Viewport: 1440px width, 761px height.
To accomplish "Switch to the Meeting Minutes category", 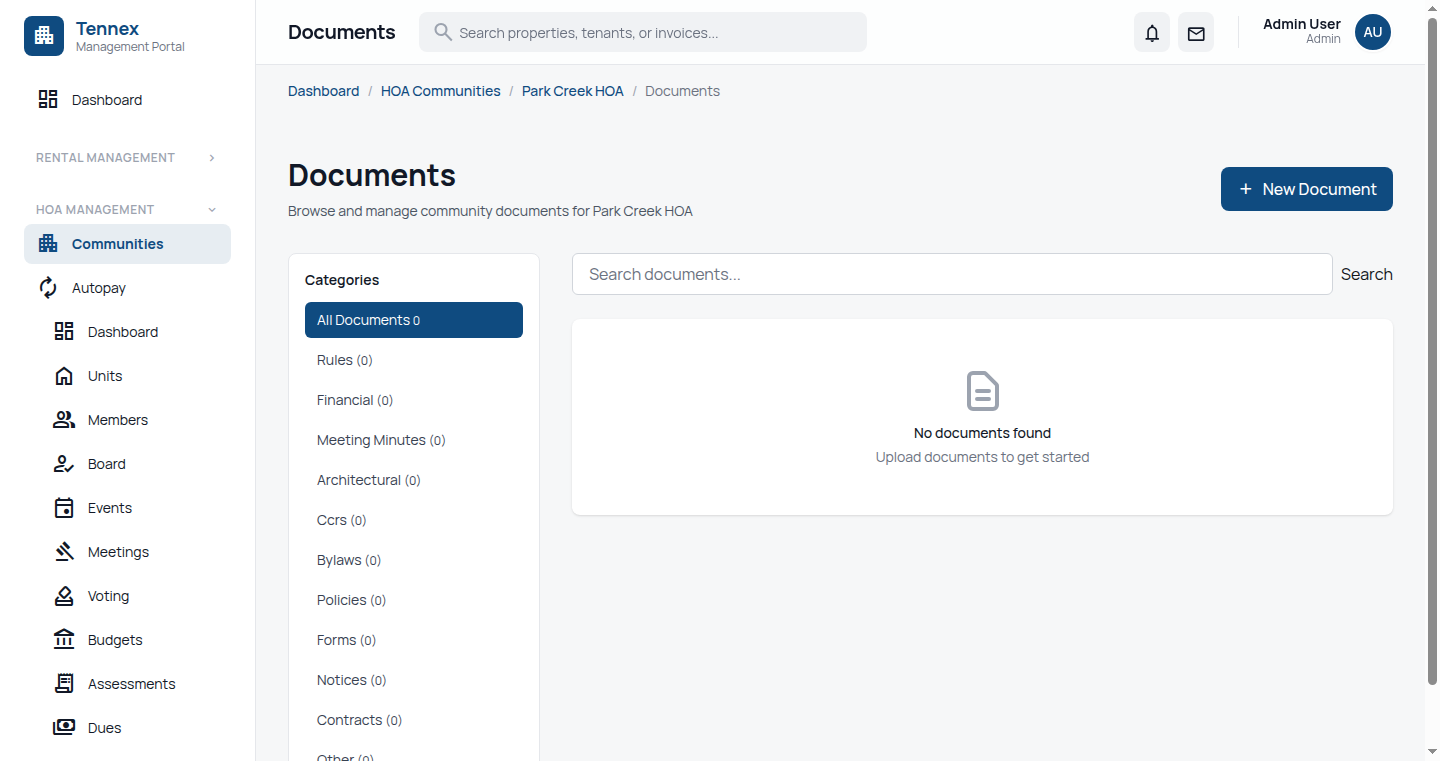I will tap(380, 439).
